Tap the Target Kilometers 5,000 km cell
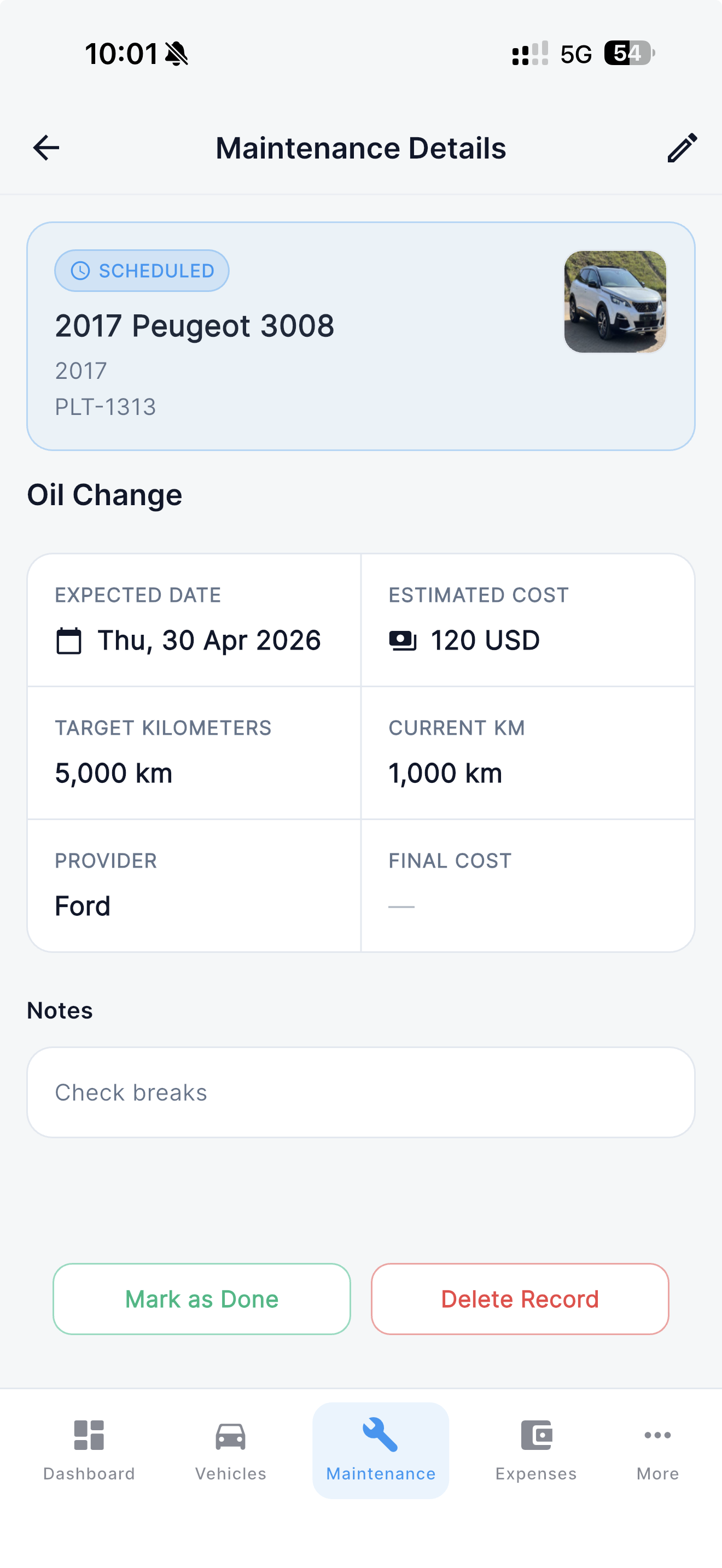The height and width of the screenshot is (1568, 722). (194, 753)
